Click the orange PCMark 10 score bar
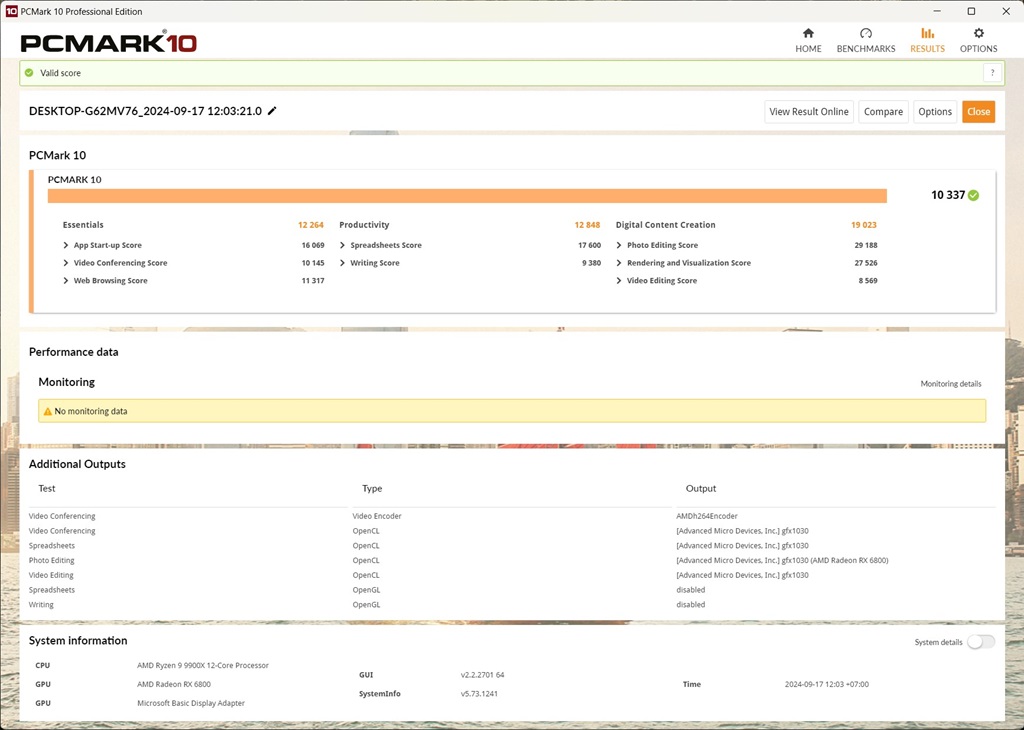 [x=467, y=196]
